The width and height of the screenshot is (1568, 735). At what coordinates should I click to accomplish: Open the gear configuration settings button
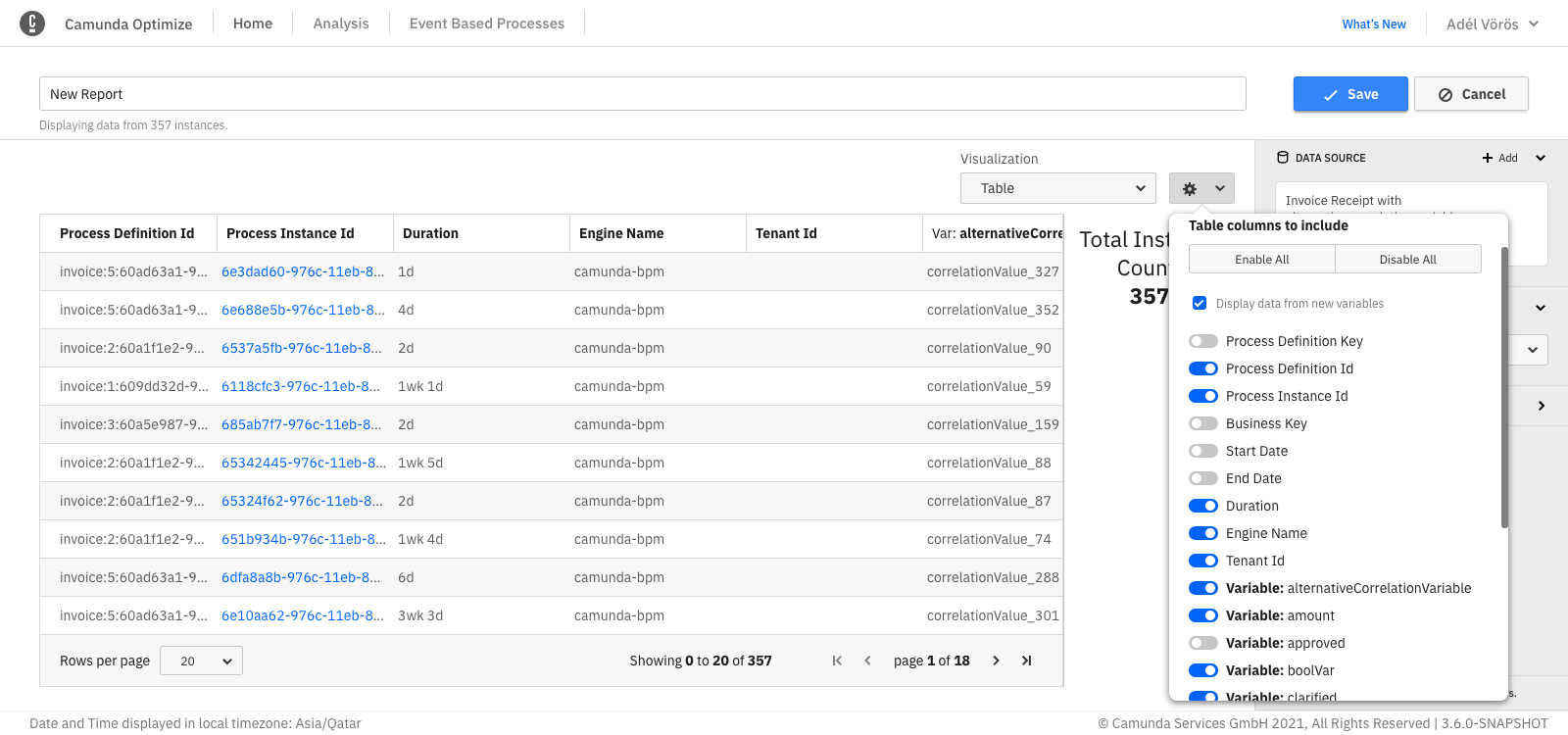tap(1201, 188)
